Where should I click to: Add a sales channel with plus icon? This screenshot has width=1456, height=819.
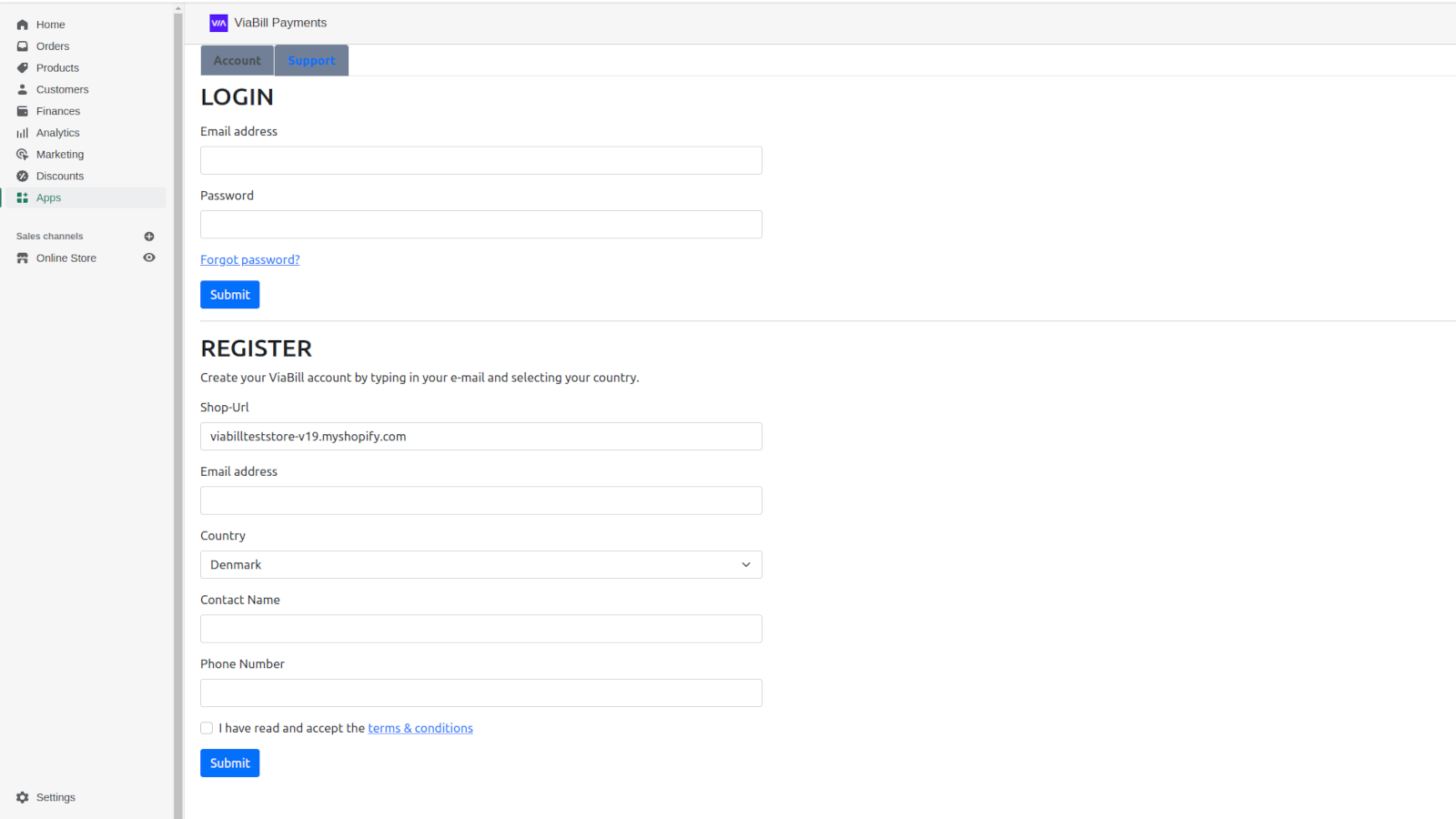pos(149,237)
